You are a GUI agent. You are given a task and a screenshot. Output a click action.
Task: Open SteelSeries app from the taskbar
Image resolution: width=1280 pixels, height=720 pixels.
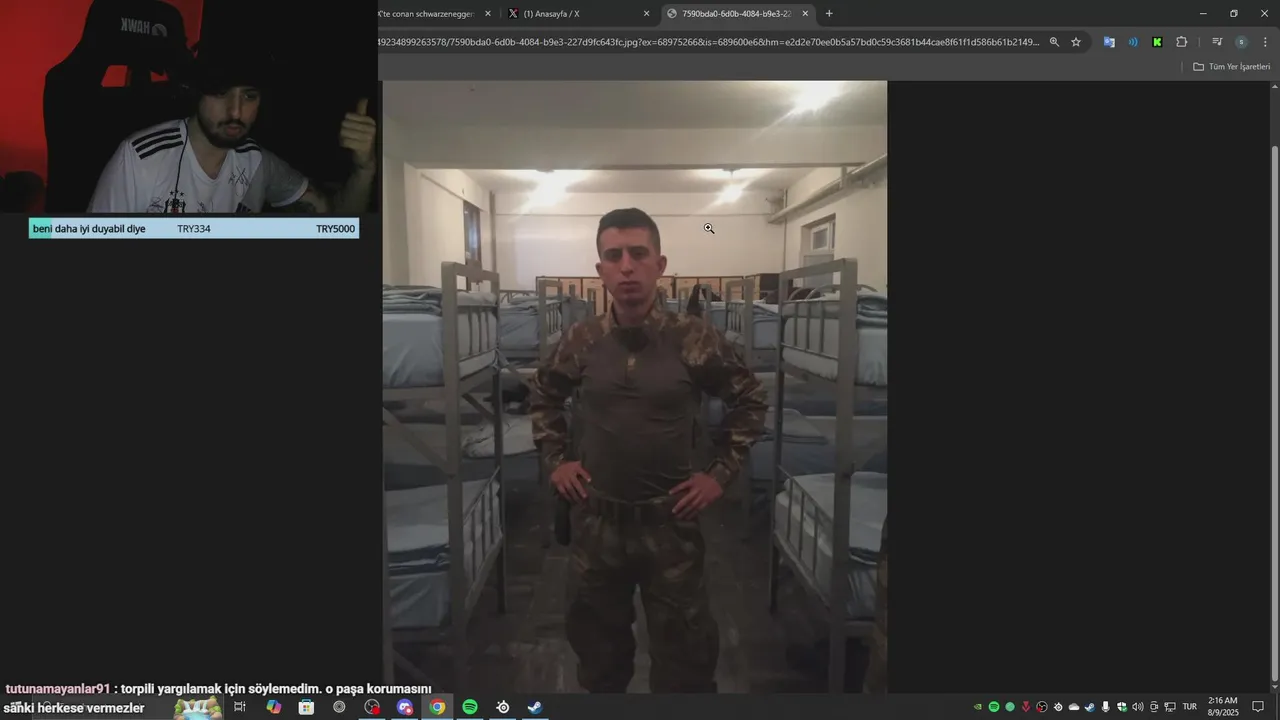503,707
